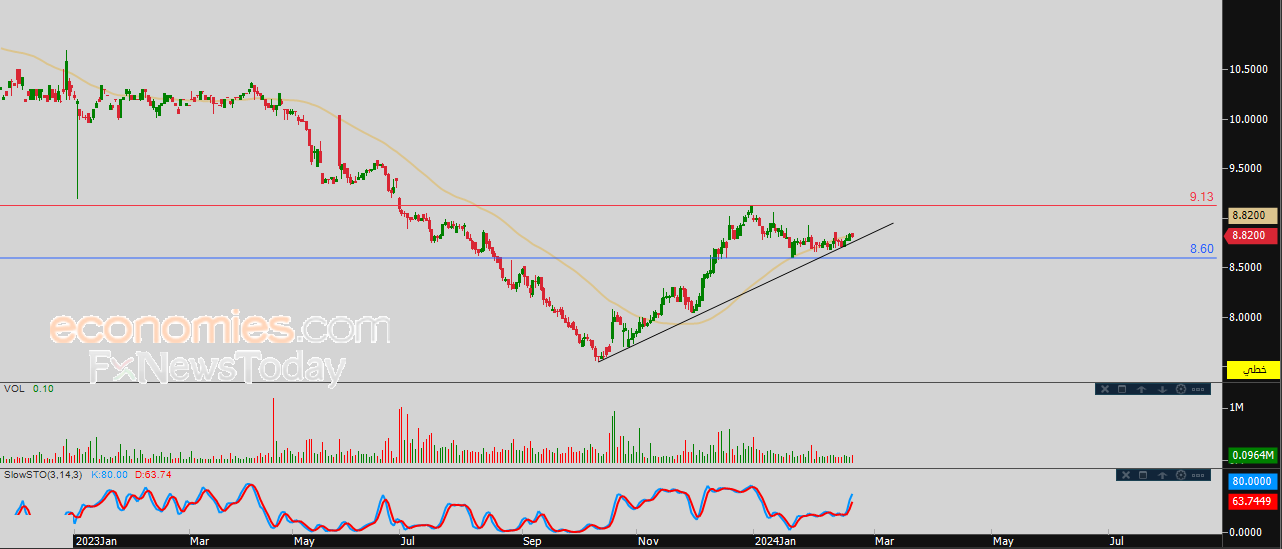Open VOL panel settings gear
This screenshot has width=1282, height=549.
(1181, 389)
